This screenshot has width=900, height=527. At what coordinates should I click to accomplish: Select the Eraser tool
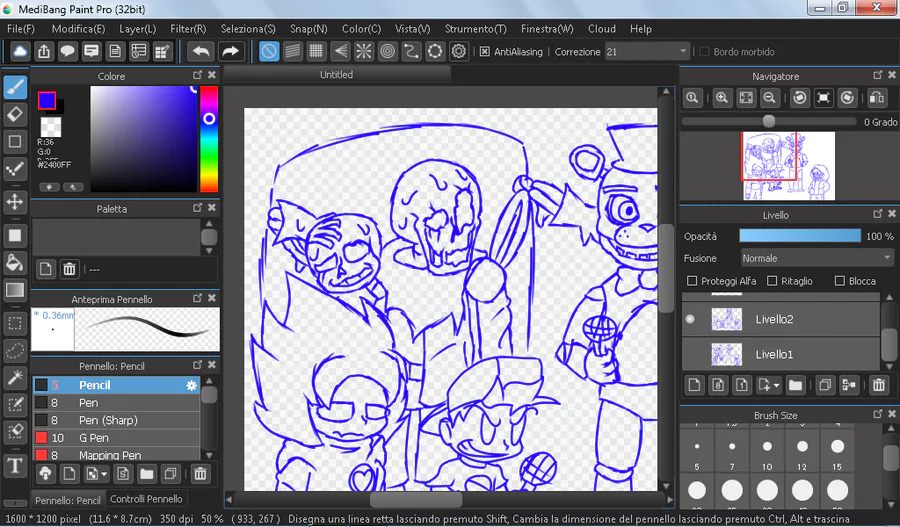pos(15,114)
